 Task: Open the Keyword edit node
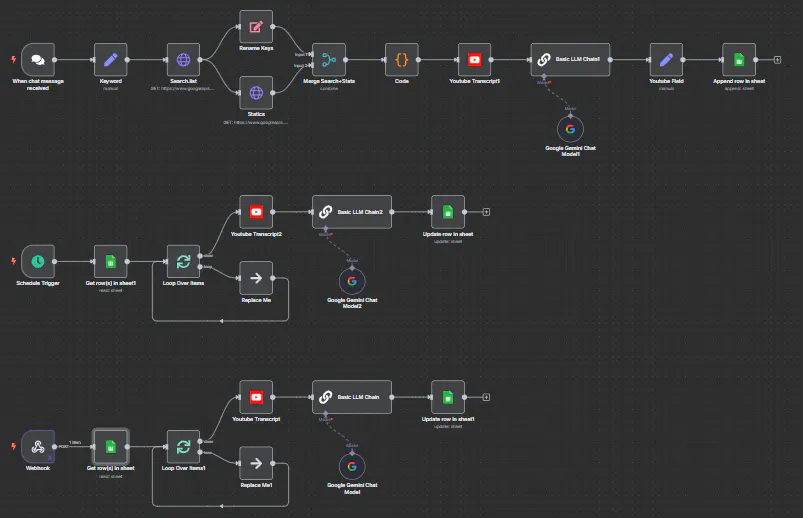(x=111, y=60)
